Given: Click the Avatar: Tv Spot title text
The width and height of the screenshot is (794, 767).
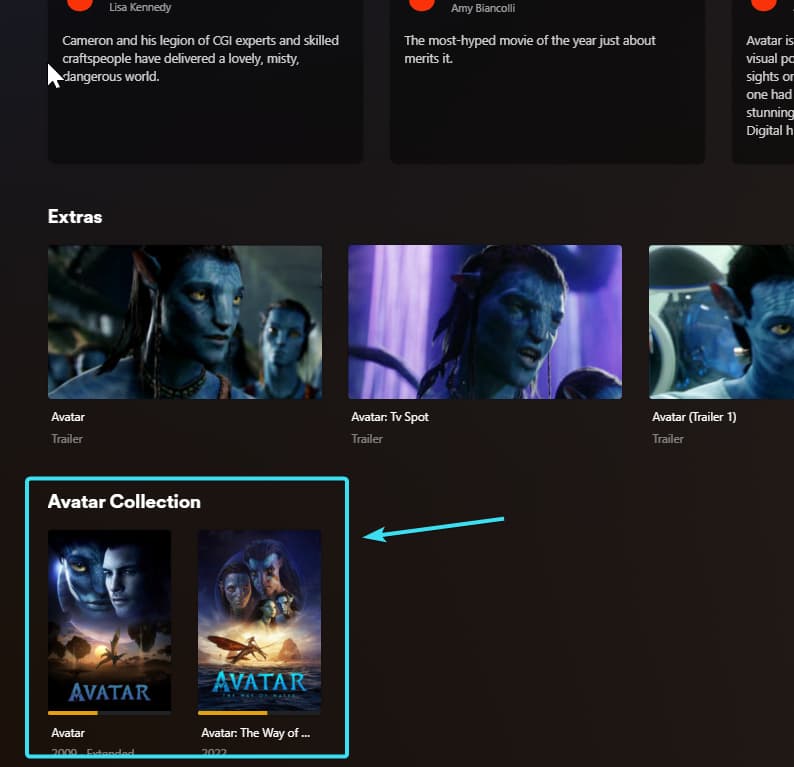Looking at the screenshot, I should [390, 417].
